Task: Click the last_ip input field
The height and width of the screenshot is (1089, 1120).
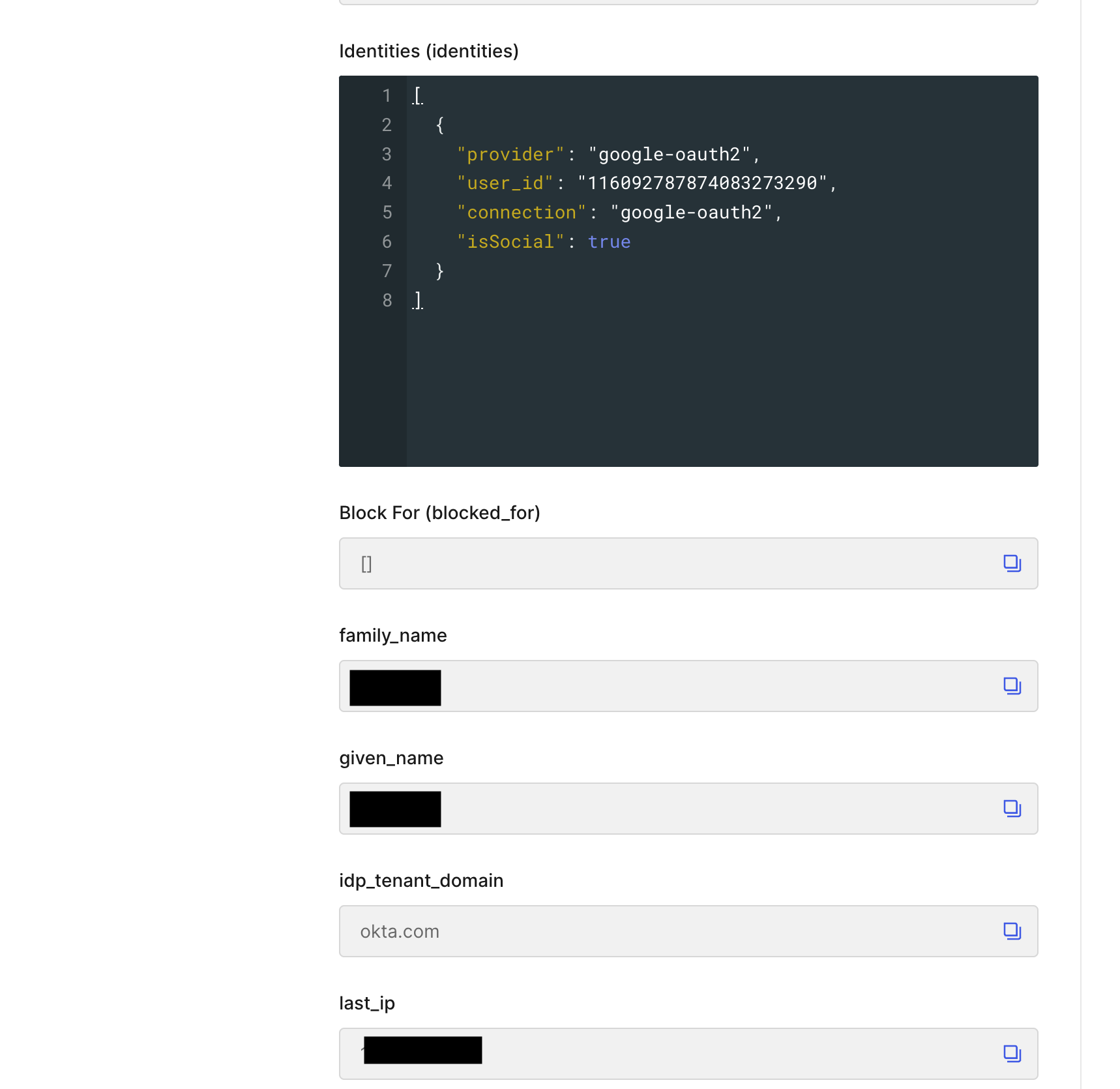Action: pos(688,1054)
